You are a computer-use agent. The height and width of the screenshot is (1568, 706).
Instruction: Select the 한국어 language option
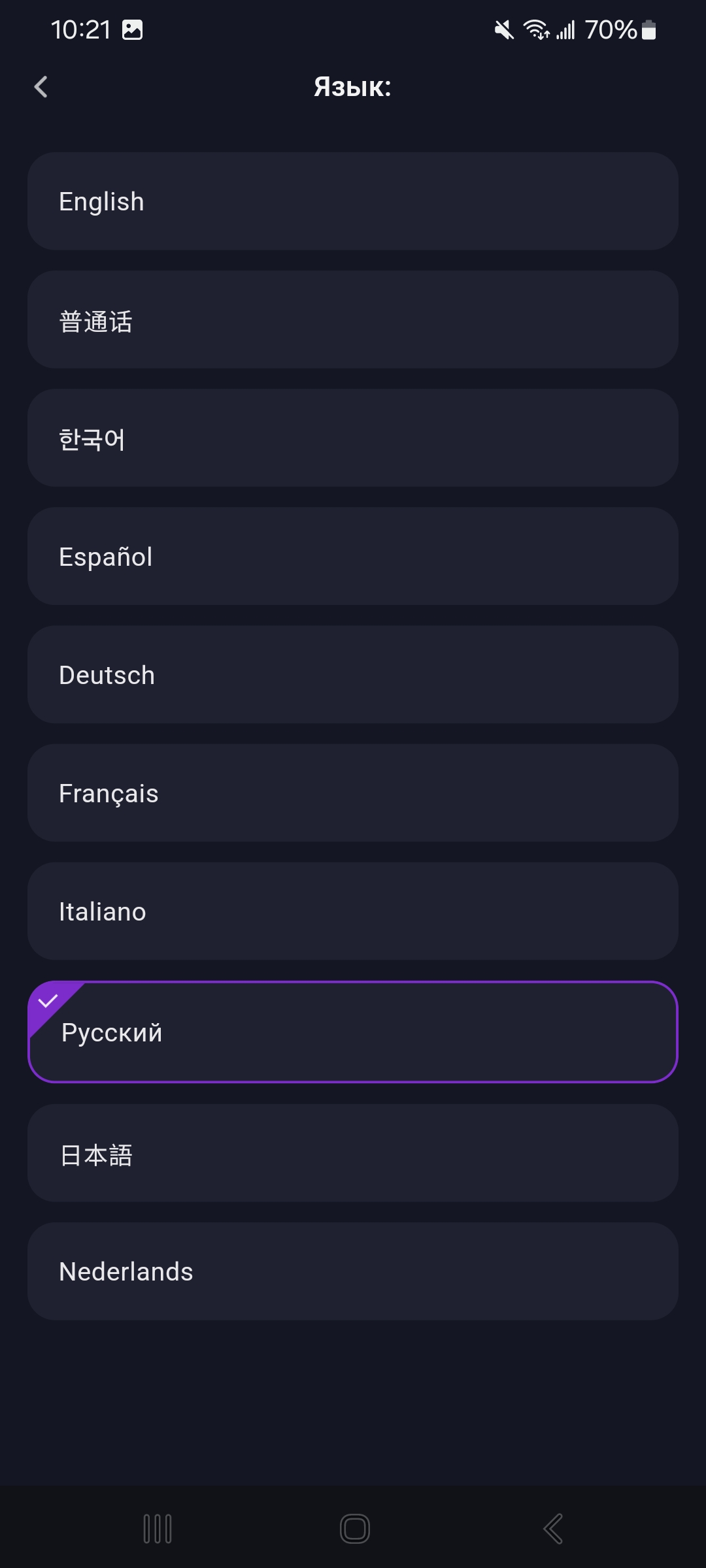353,438
